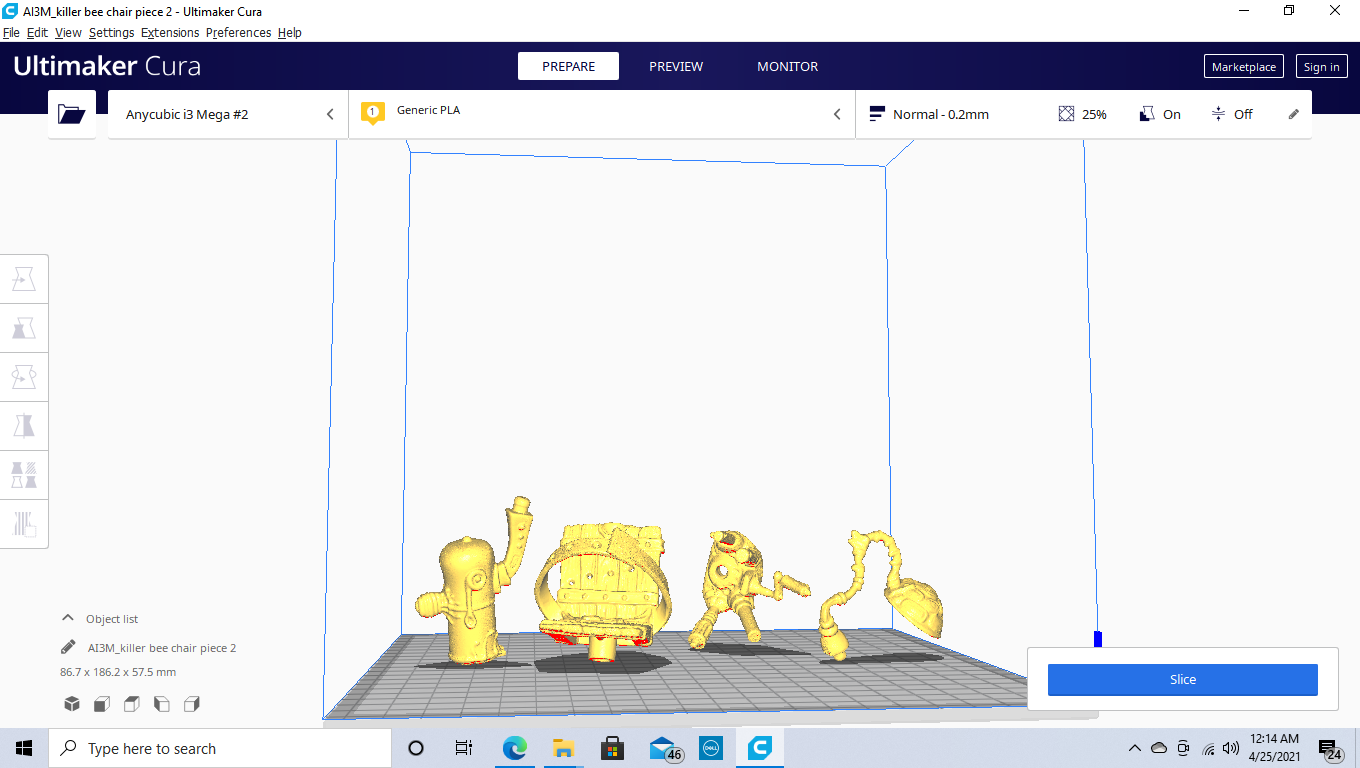Open the Per Model Settings tool
Screen dimensions: 1360x768
point(24,475)
